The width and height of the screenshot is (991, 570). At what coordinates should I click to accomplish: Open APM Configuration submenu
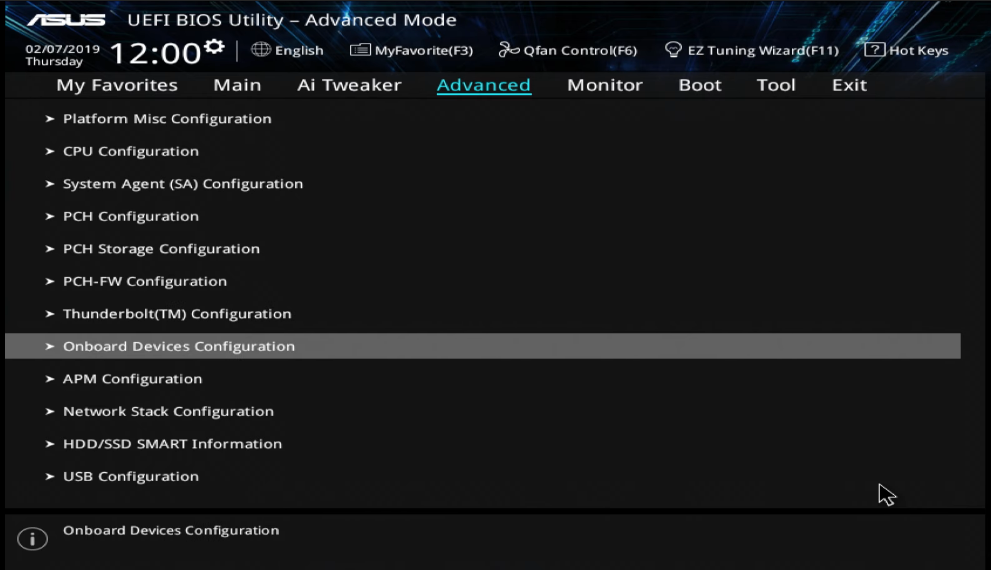[133, 379]
